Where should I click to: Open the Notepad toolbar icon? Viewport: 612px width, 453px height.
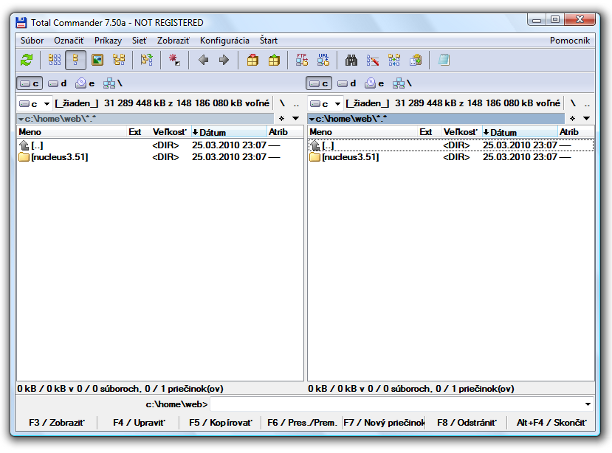[444, 60]
